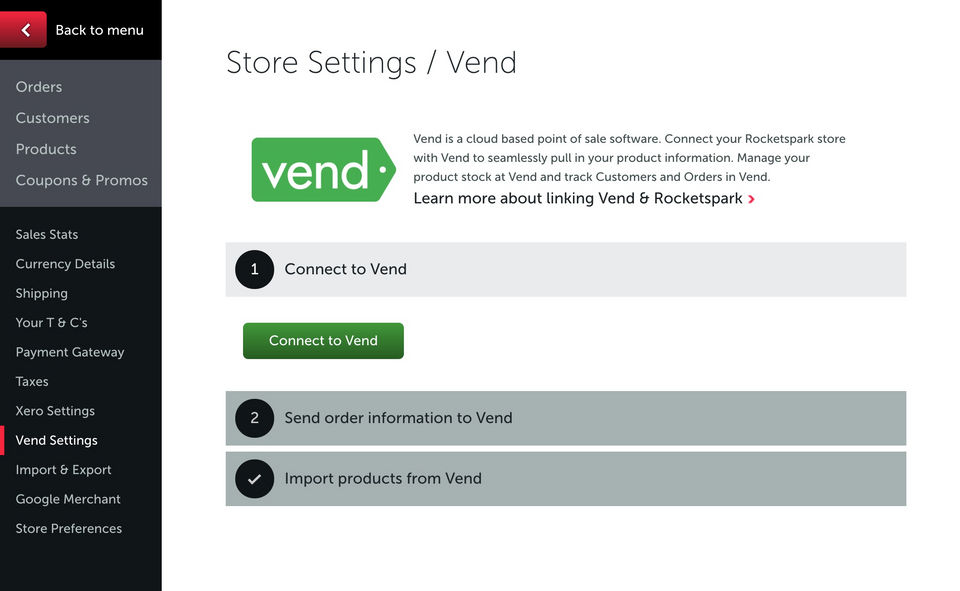Open Xero Settings in sidebar

[x=55, y=411]
